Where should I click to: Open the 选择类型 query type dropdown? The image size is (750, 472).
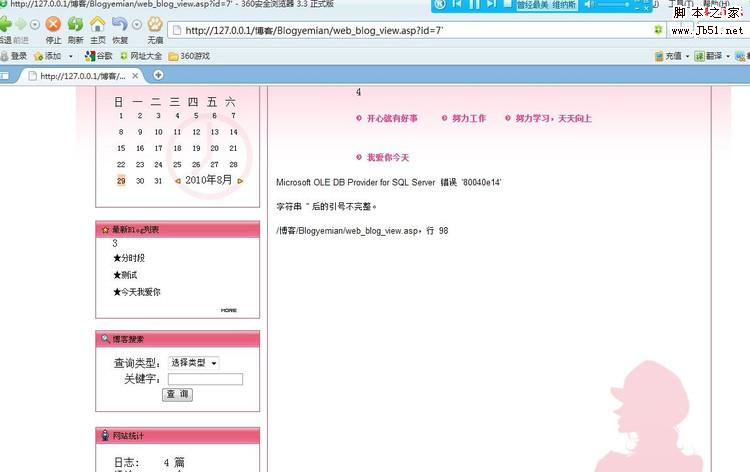pyautogui.click(x=194, y=363)
